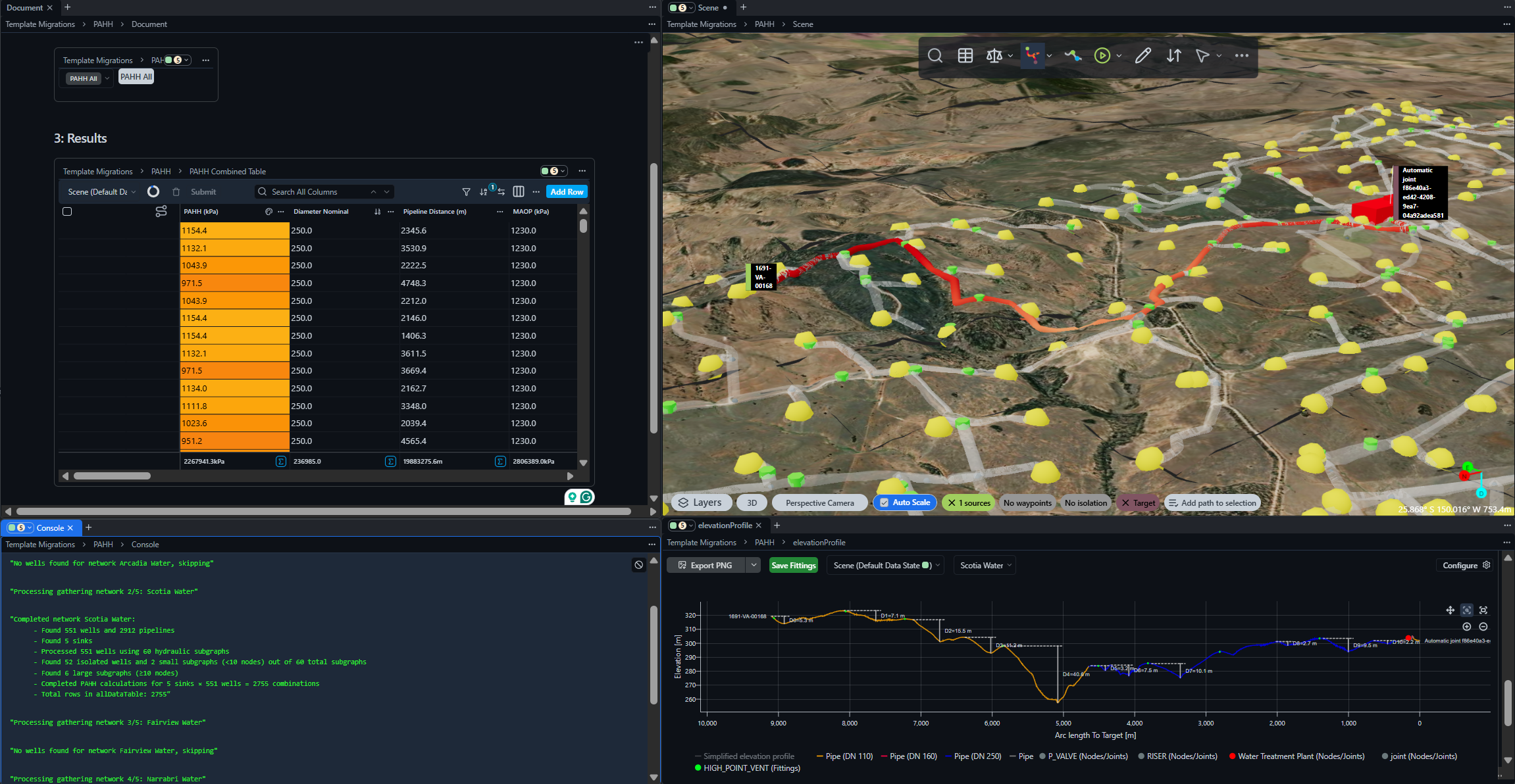Toggle the 3D view mode button
The height and width of the screenshot is (784, 1515).
(x=752, y=502)
